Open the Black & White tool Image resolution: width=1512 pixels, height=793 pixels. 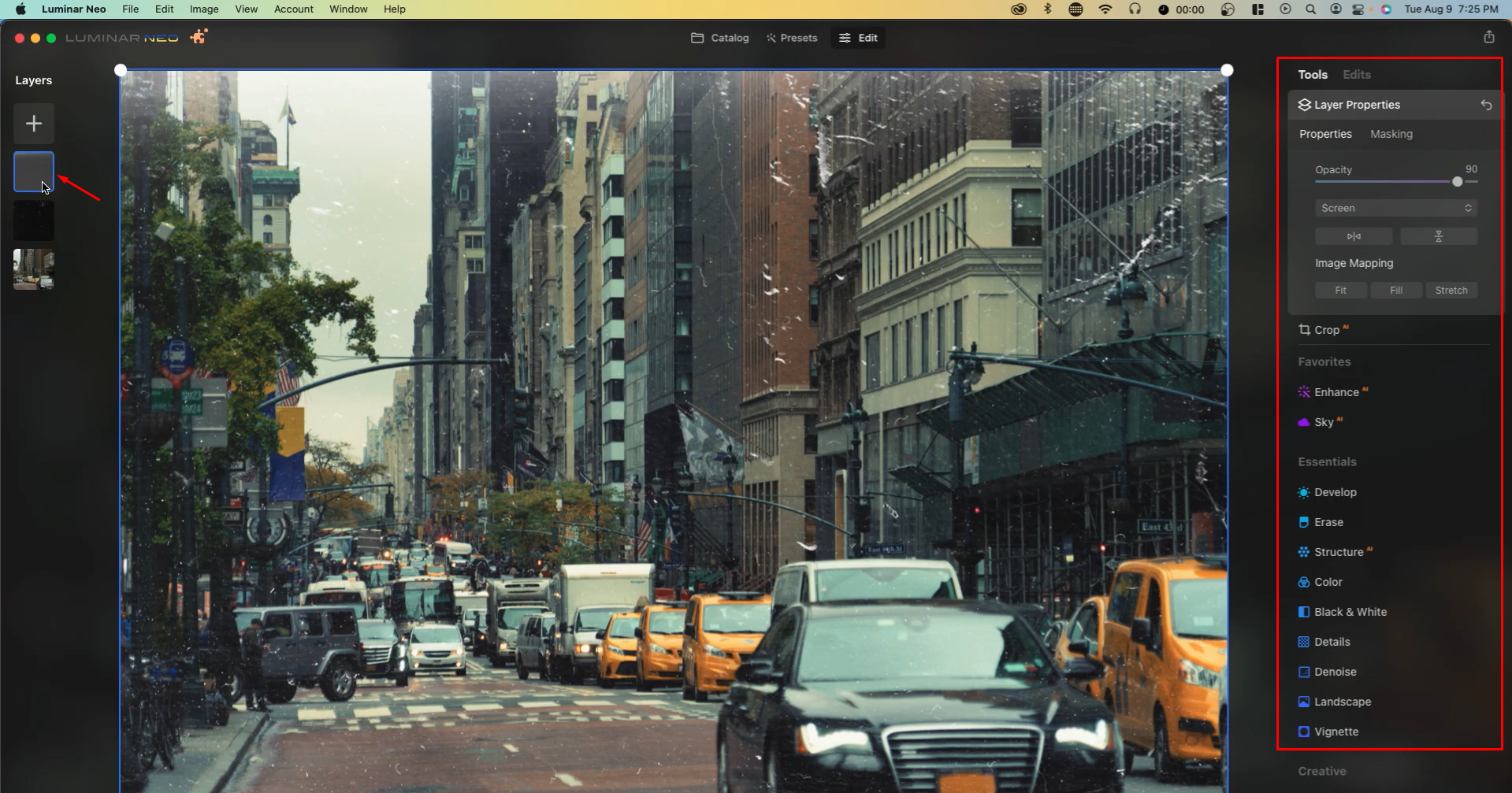pos(1343,612)
